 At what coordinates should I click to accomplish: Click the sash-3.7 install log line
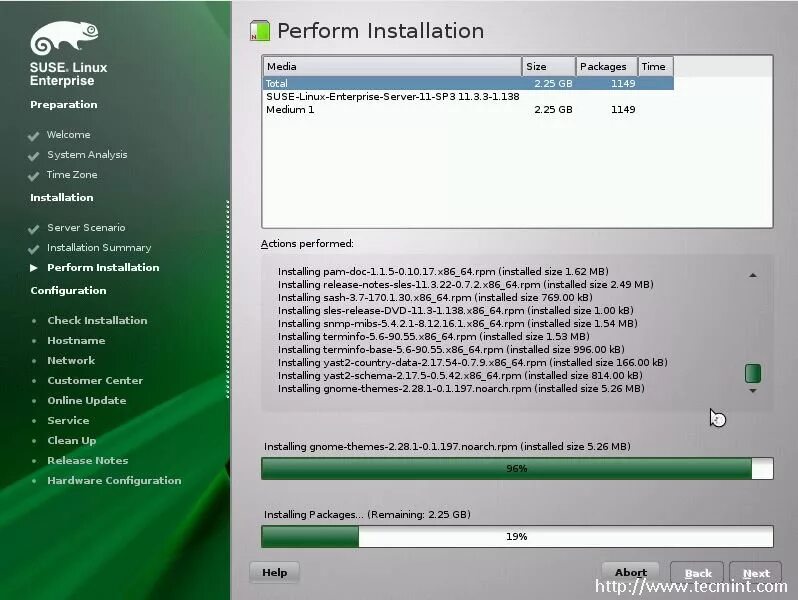pos(435,297)
